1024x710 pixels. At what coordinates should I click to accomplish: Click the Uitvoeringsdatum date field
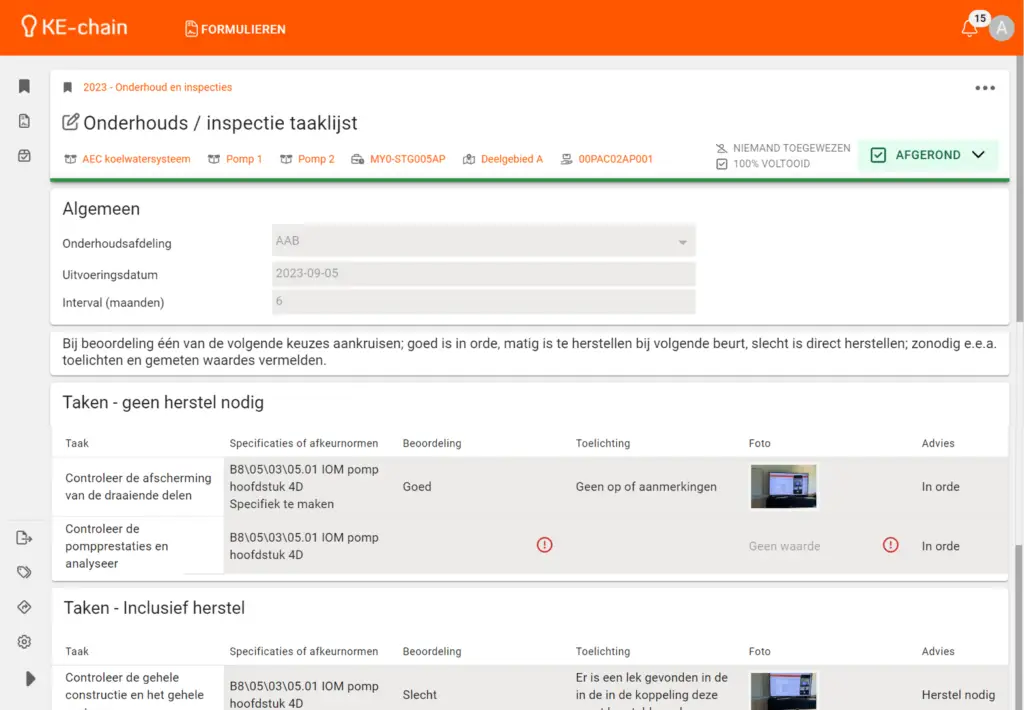483,274
